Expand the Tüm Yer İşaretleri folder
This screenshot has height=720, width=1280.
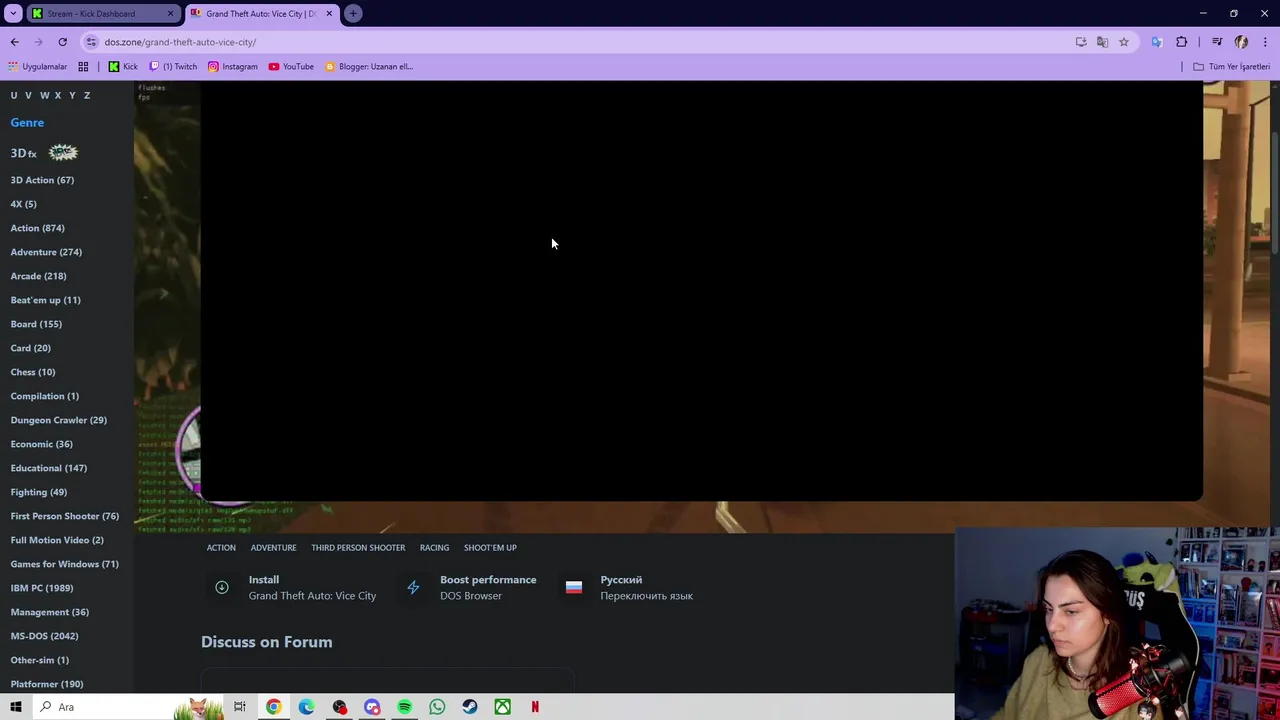point(1231,66)
